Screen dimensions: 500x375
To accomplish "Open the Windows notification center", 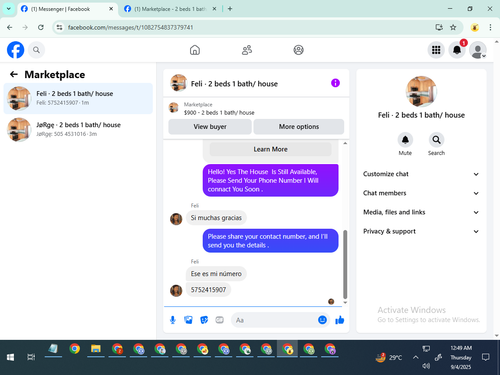I will tap(486, 357).
